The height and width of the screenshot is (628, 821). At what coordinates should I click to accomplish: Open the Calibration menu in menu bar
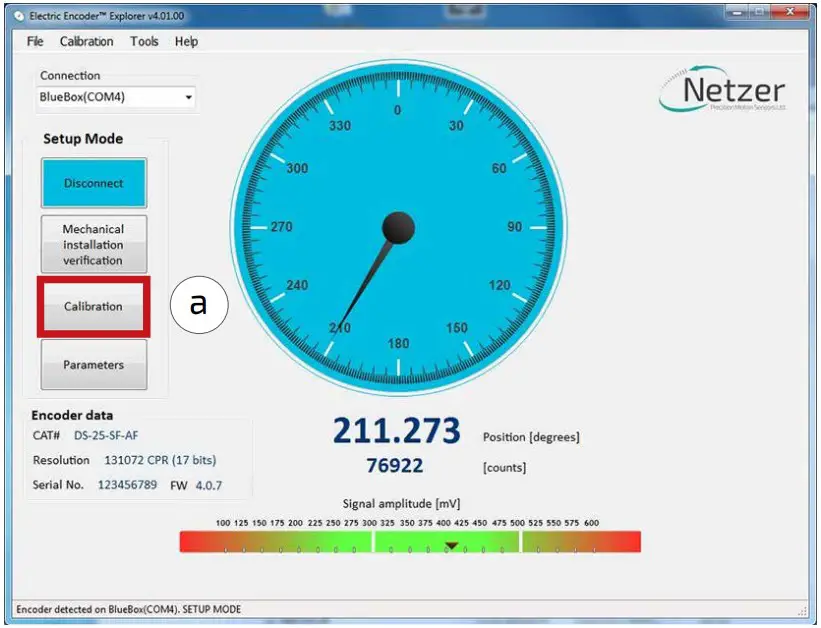pos(86,41)
